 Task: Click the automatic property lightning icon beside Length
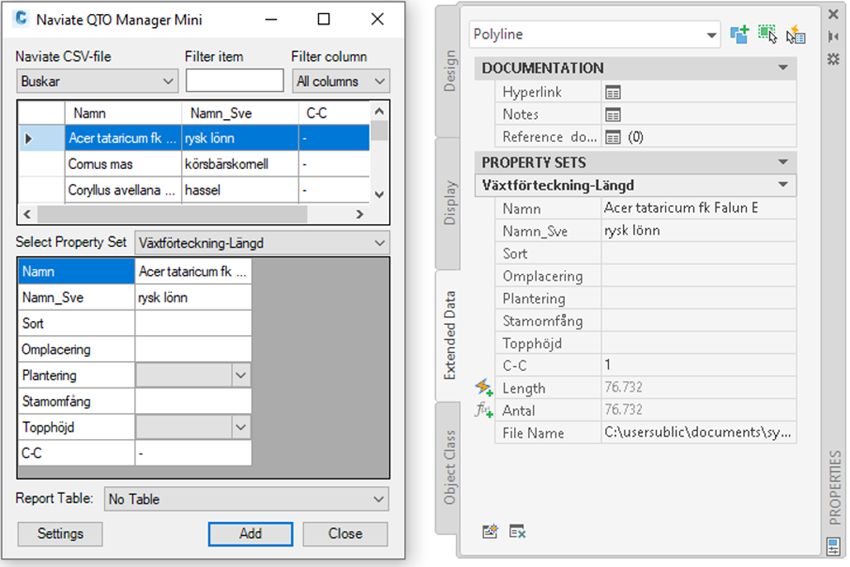(x=484, y=388)
